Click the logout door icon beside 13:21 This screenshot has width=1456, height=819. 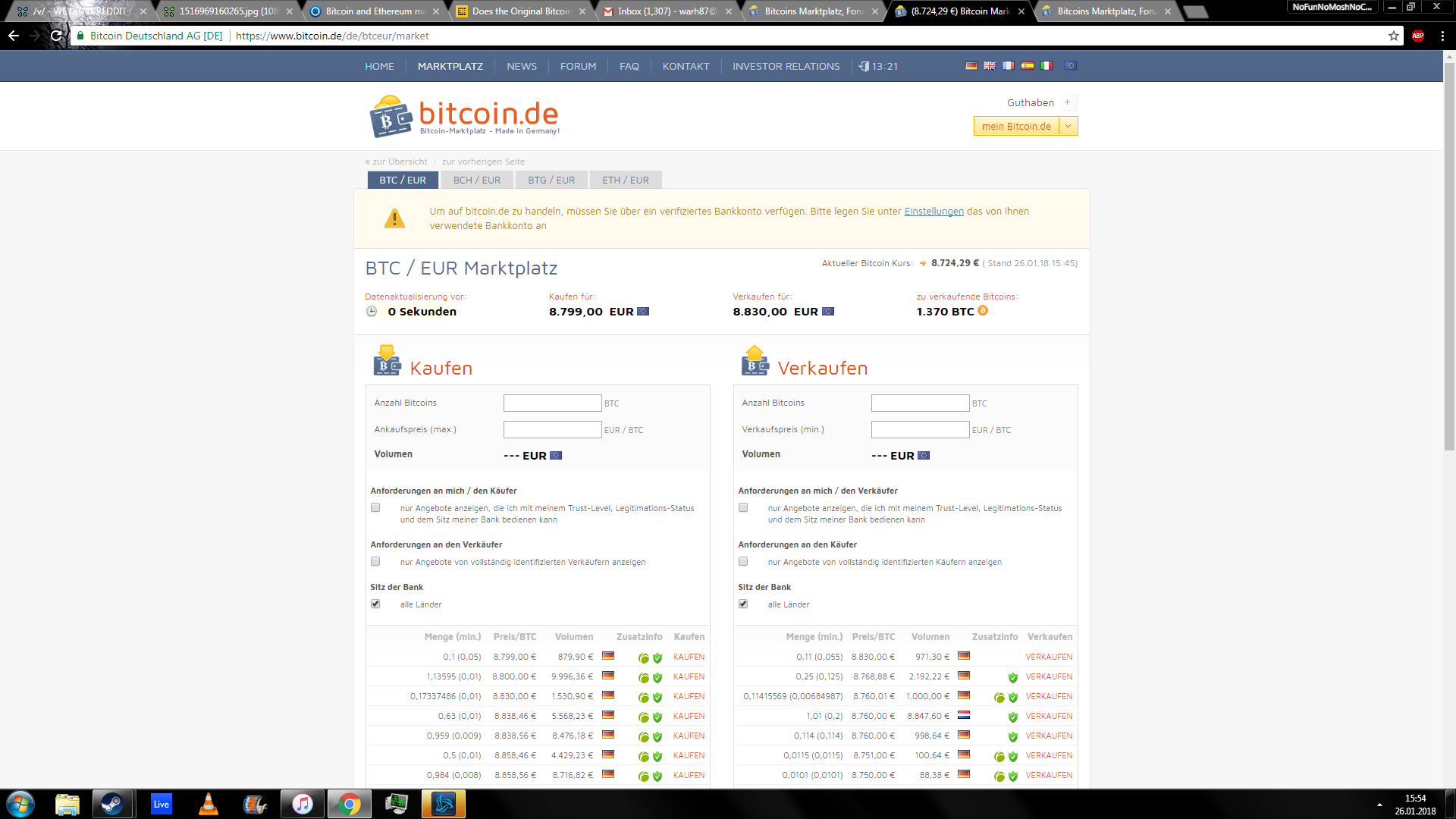point(864,66)
